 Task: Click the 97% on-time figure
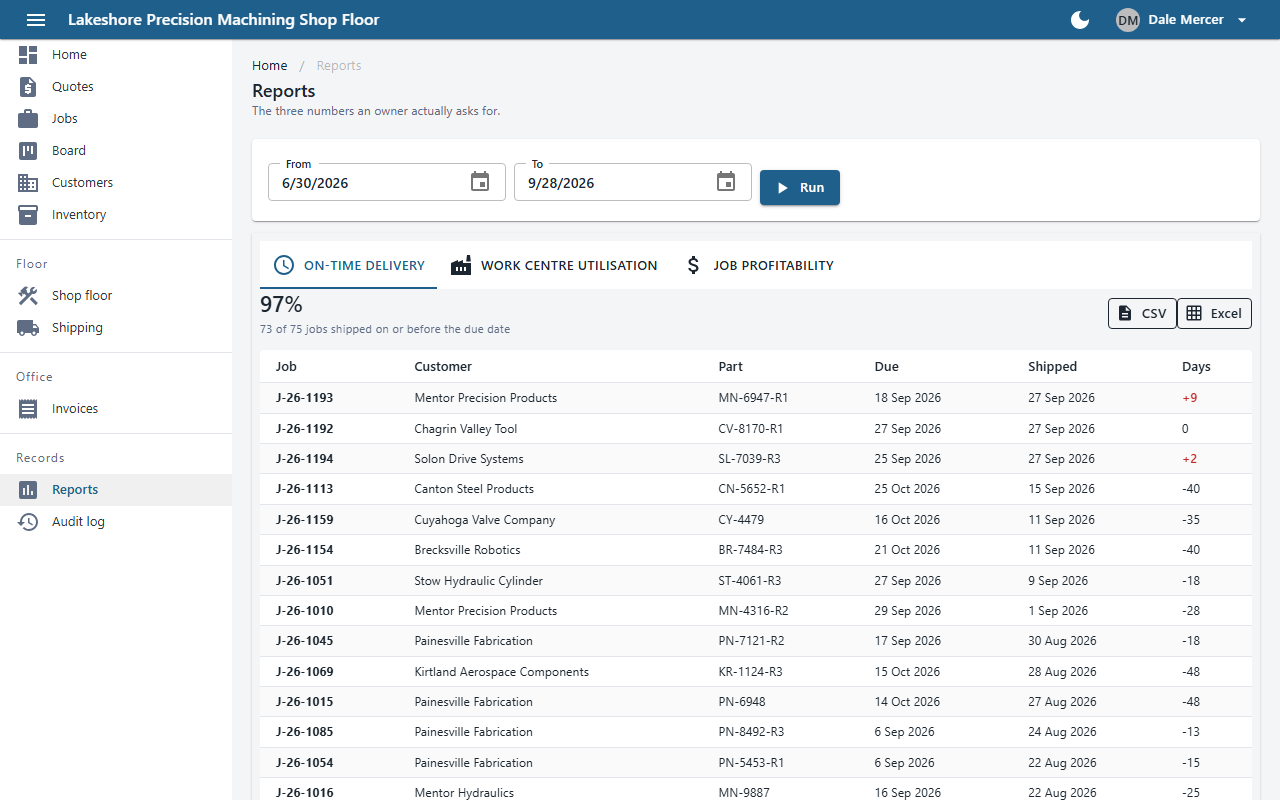(x=281, y=304)
